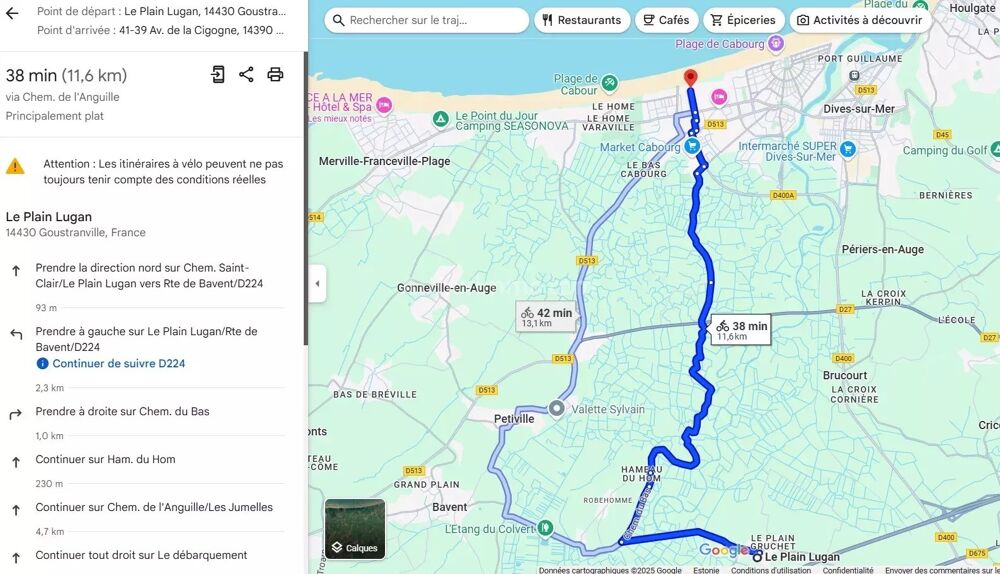Filter the map by Cafés
The width and height of the screenshot is (1000, 574).
tap(666, 20)
